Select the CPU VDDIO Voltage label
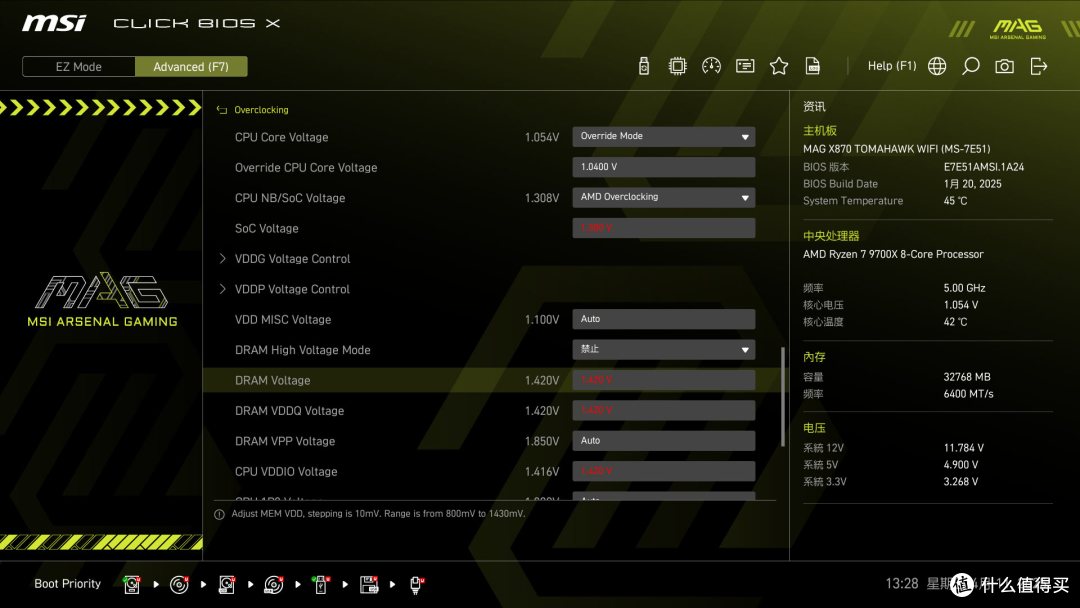Image resolution: width=1080 pixels, height=608 pixels. point(286,472)
